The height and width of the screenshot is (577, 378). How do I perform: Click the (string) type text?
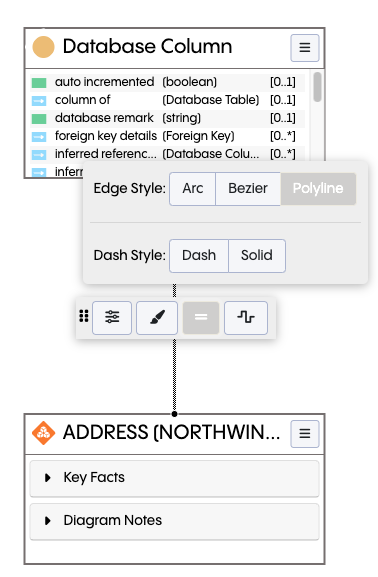coord(182,118)
